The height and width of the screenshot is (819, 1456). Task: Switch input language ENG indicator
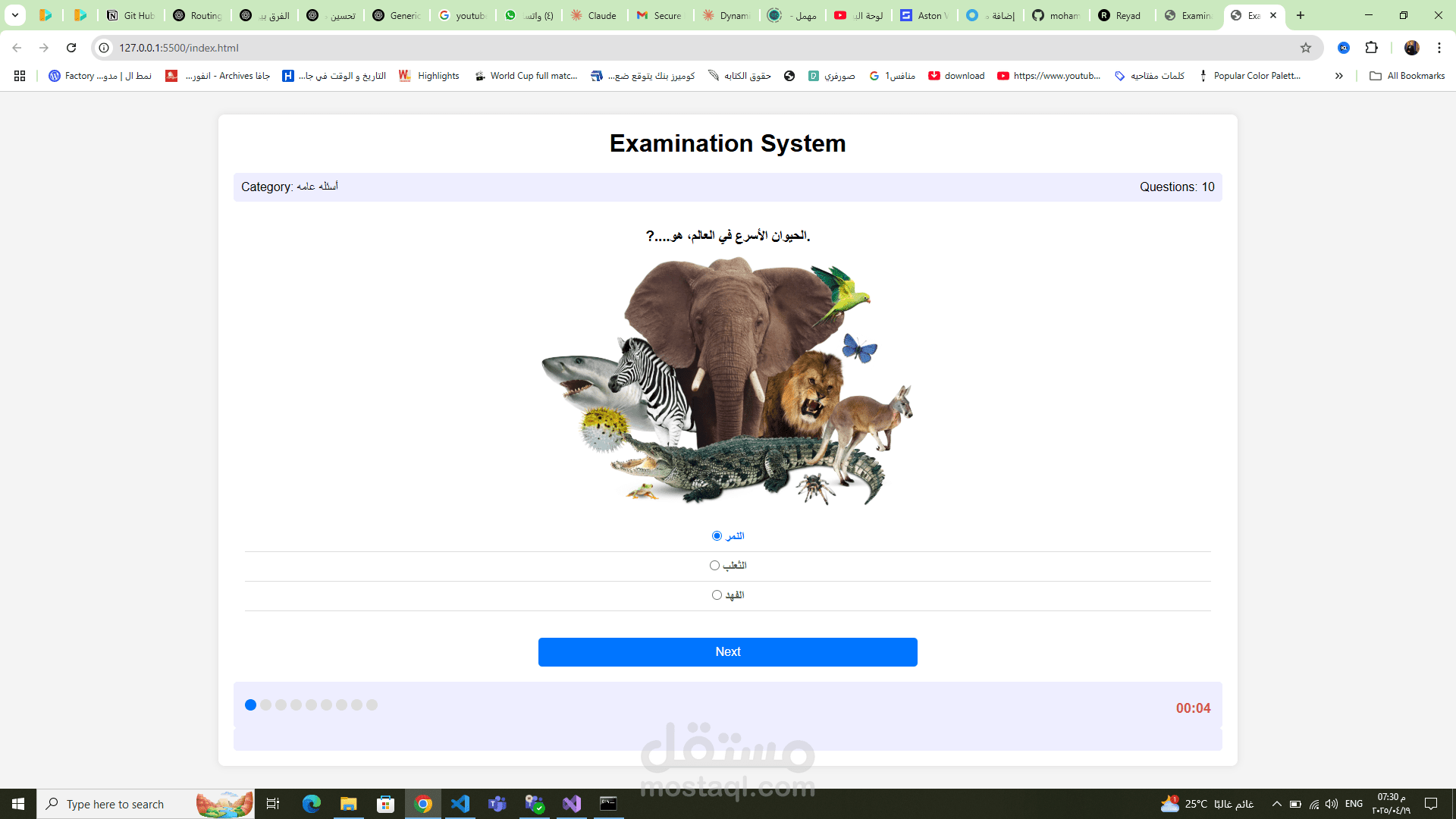pos(1354,804)
